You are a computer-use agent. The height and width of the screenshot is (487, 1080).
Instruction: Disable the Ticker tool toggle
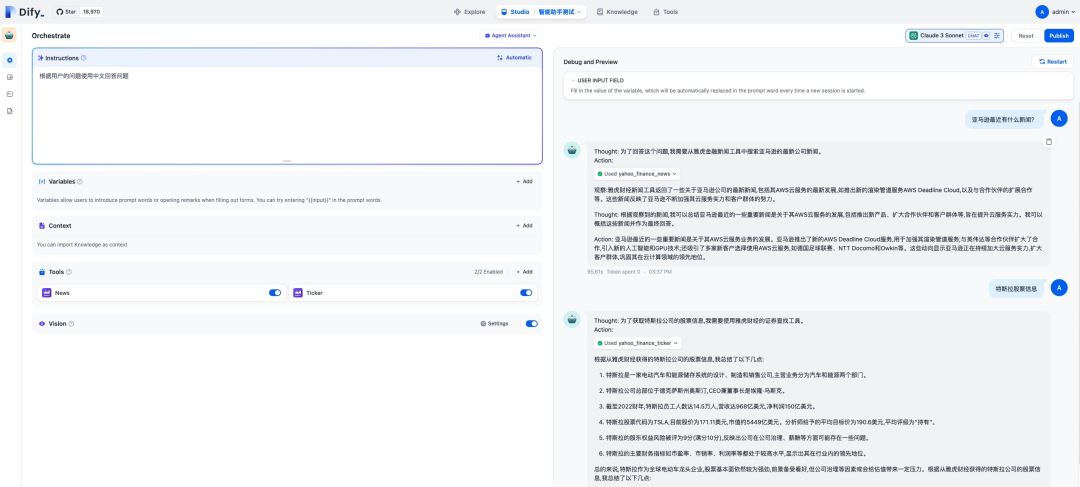tap(526, 293)
